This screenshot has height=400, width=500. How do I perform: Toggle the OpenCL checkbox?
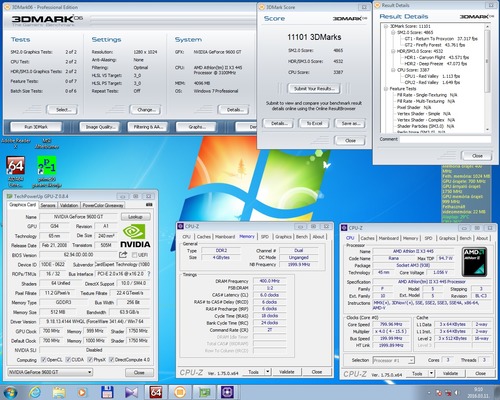pos(43,360)
